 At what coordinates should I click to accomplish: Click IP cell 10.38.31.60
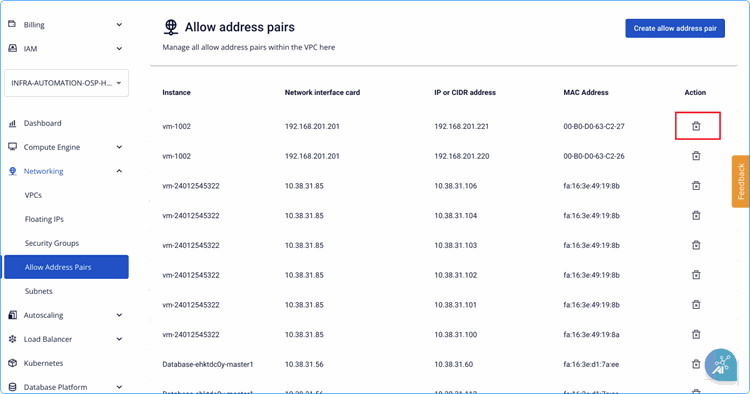coord(453,364)
